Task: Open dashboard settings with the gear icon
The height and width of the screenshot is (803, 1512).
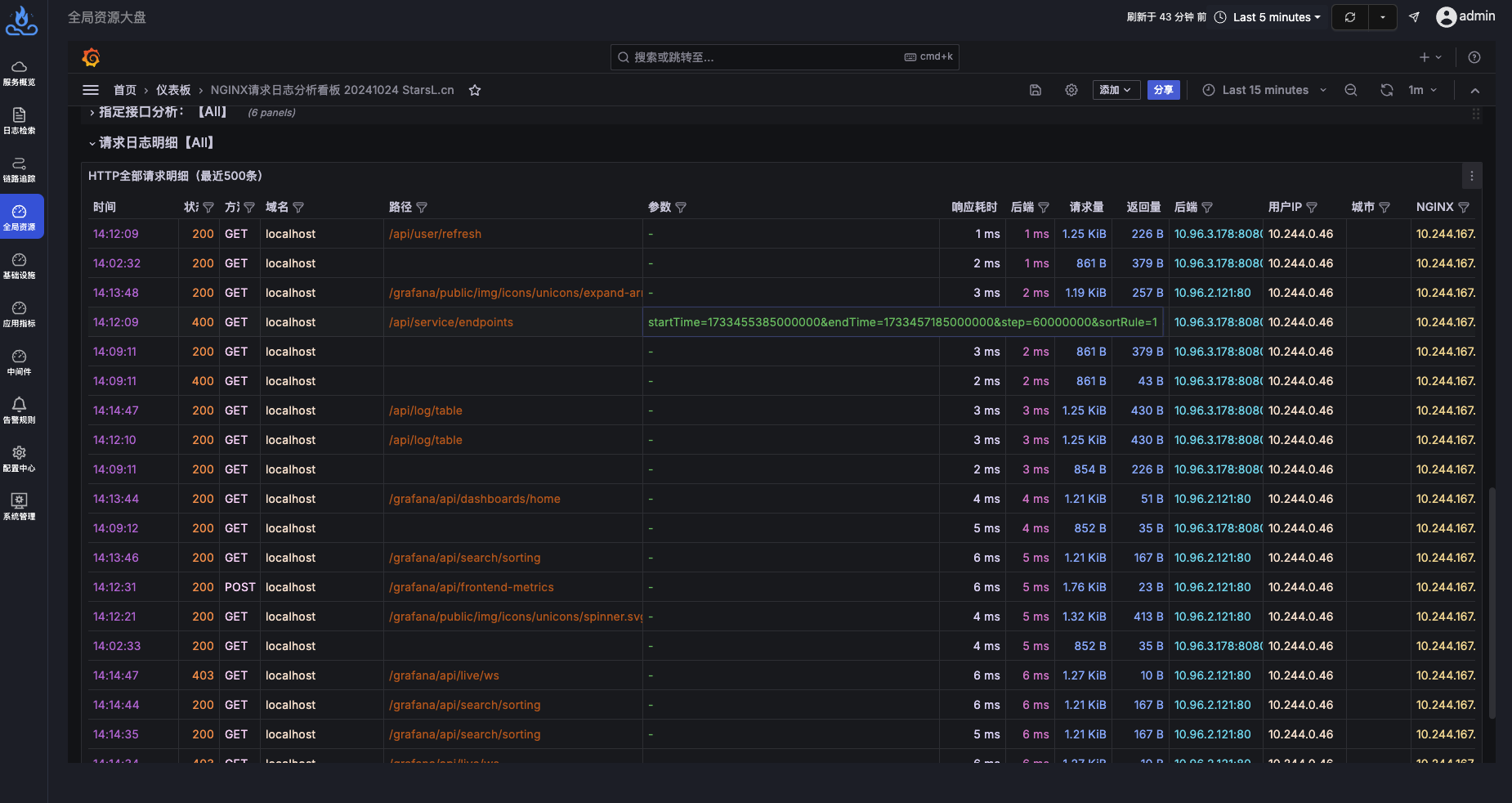Action: click(x=1071, y=90)
